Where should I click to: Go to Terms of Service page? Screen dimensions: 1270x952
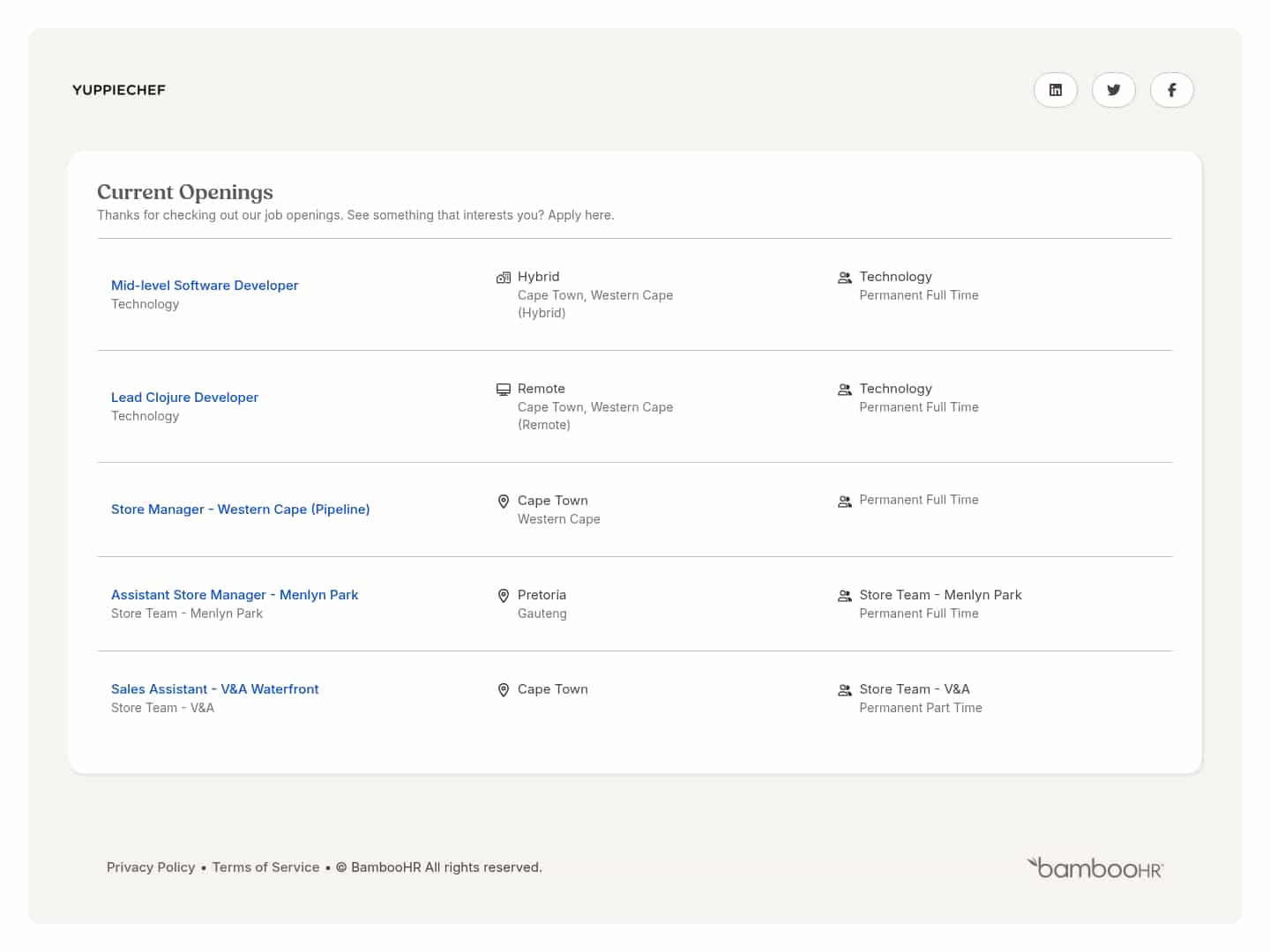(x=265, y=867)
